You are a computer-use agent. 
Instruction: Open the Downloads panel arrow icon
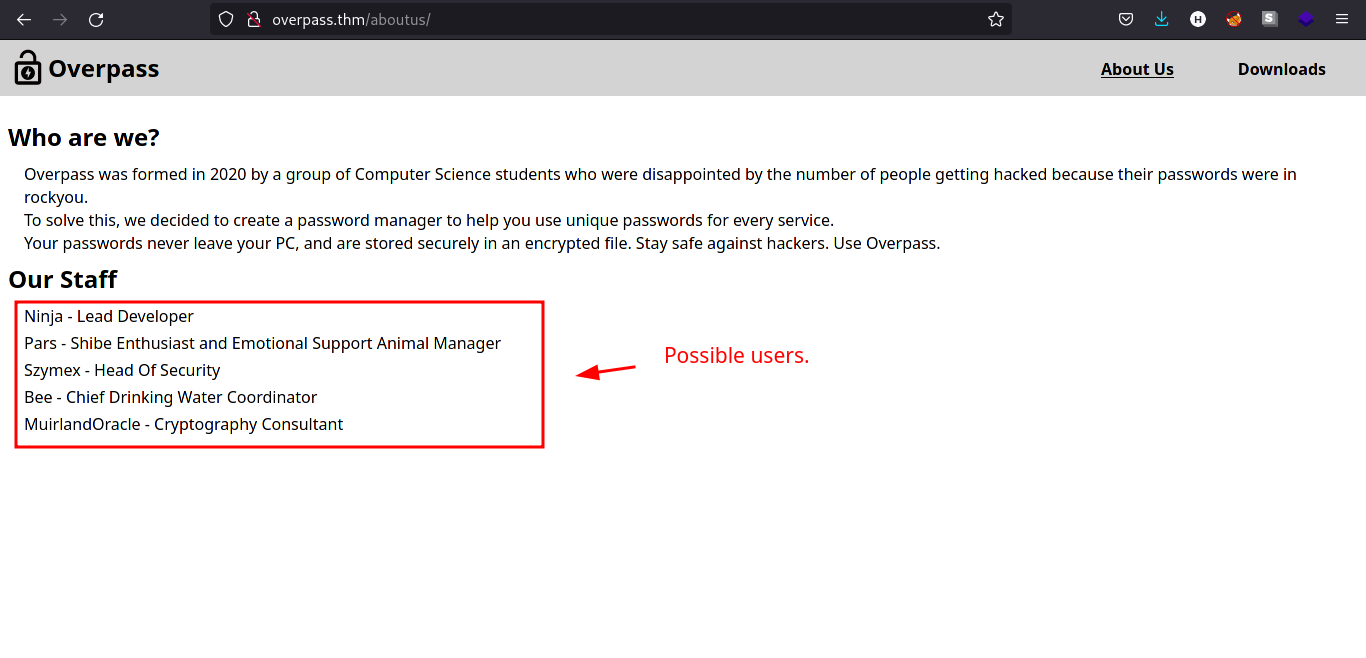(x=1162, y=19)
